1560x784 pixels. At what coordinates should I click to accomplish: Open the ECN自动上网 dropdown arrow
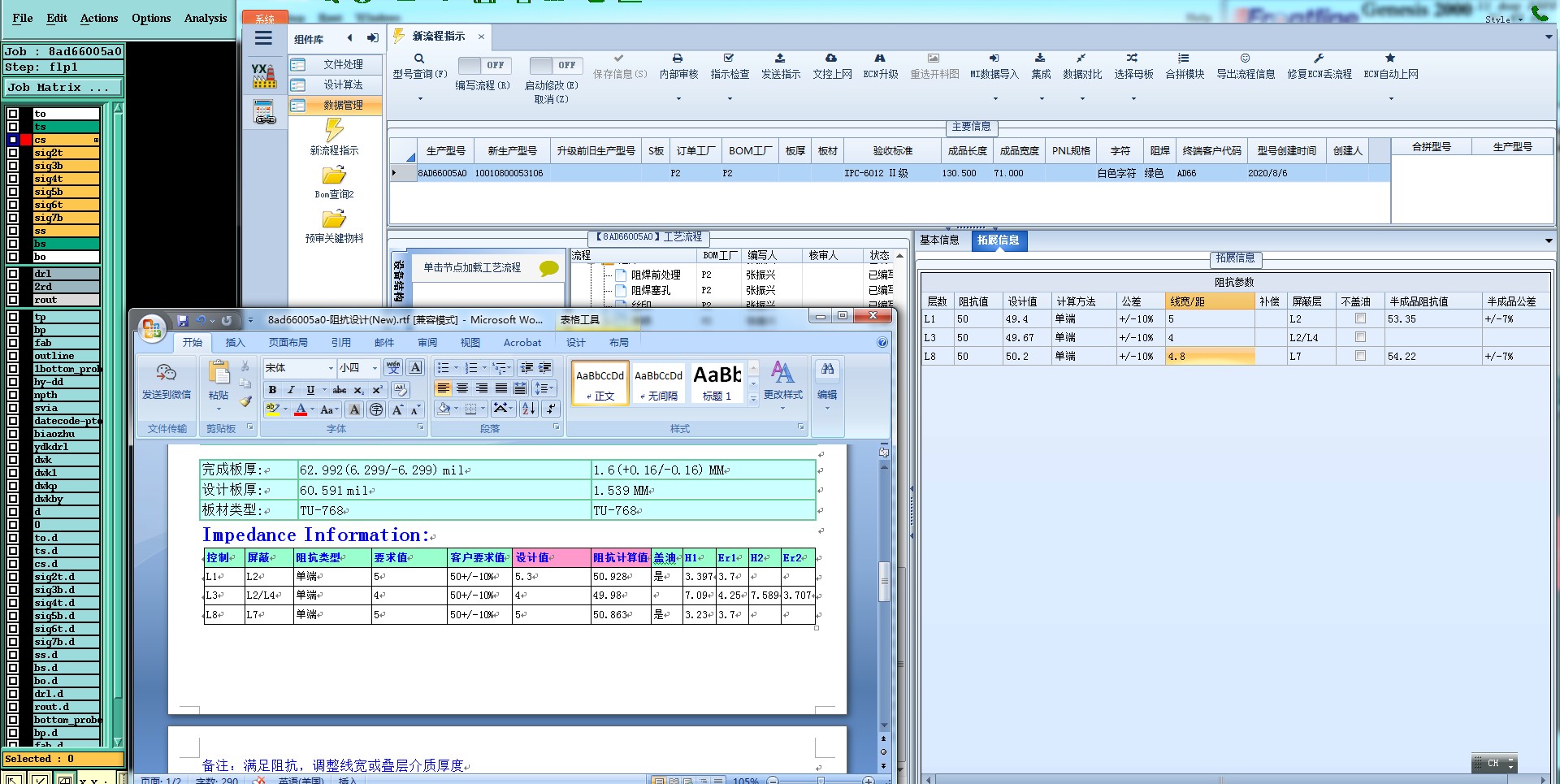point(1391,99)
